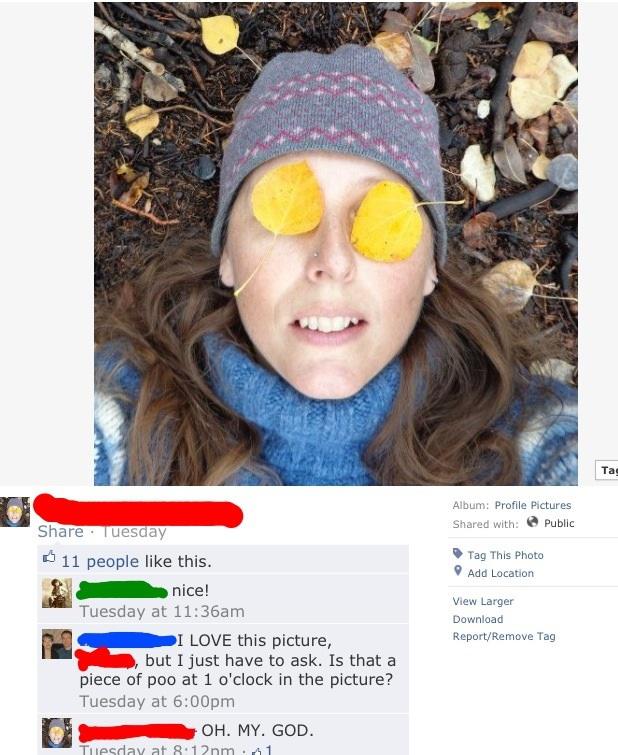Click the Public globe icon

pyautogui.click(x=532, y=523)
